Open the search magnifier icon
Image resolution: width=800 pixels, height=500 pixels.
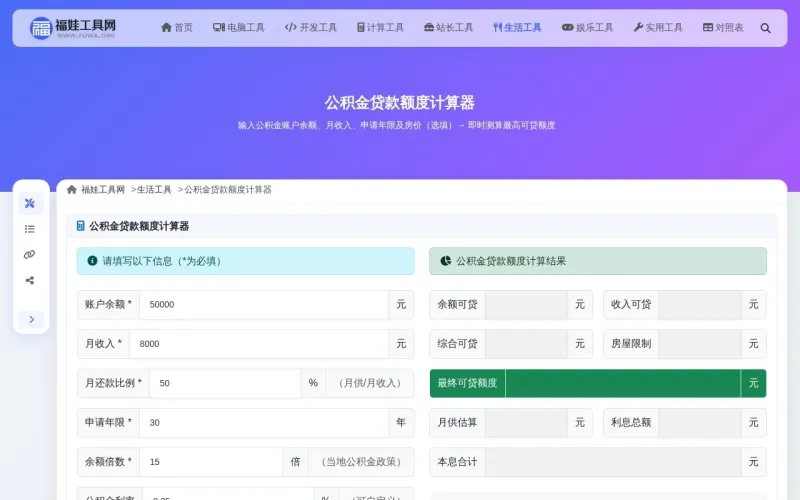point(765,28)
